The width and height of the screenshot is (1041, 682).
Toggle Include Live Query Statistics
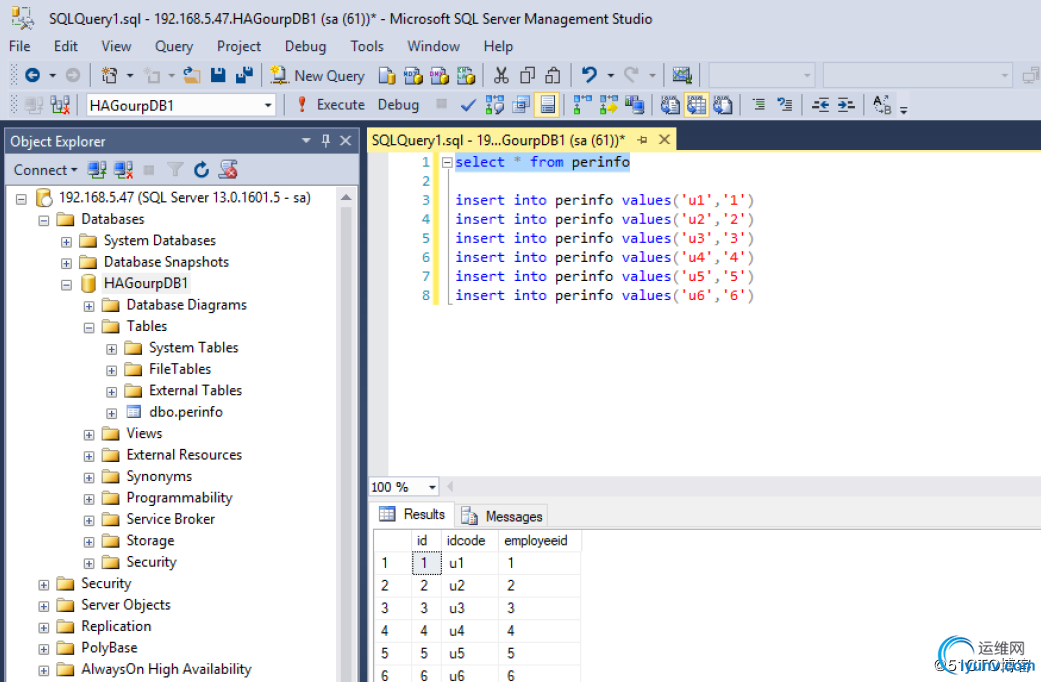608,105
